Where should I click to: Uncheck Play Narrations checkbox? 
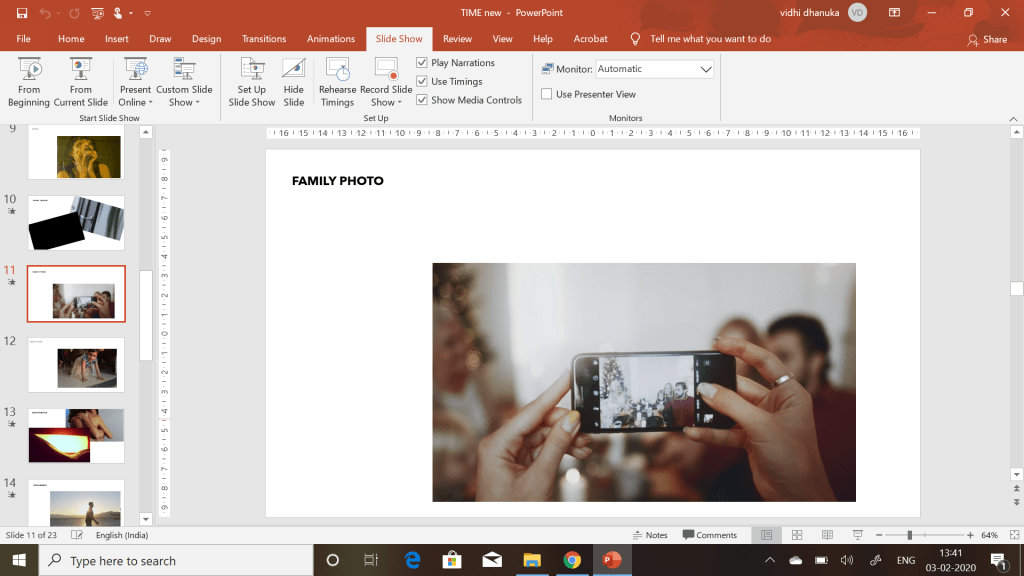pos(422,63)
